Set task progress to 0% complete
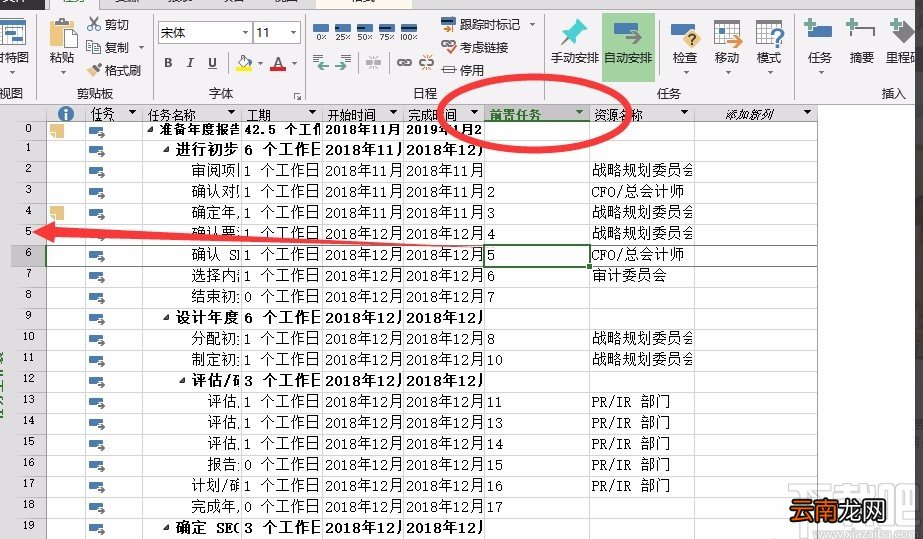 [x=321, y=32]
